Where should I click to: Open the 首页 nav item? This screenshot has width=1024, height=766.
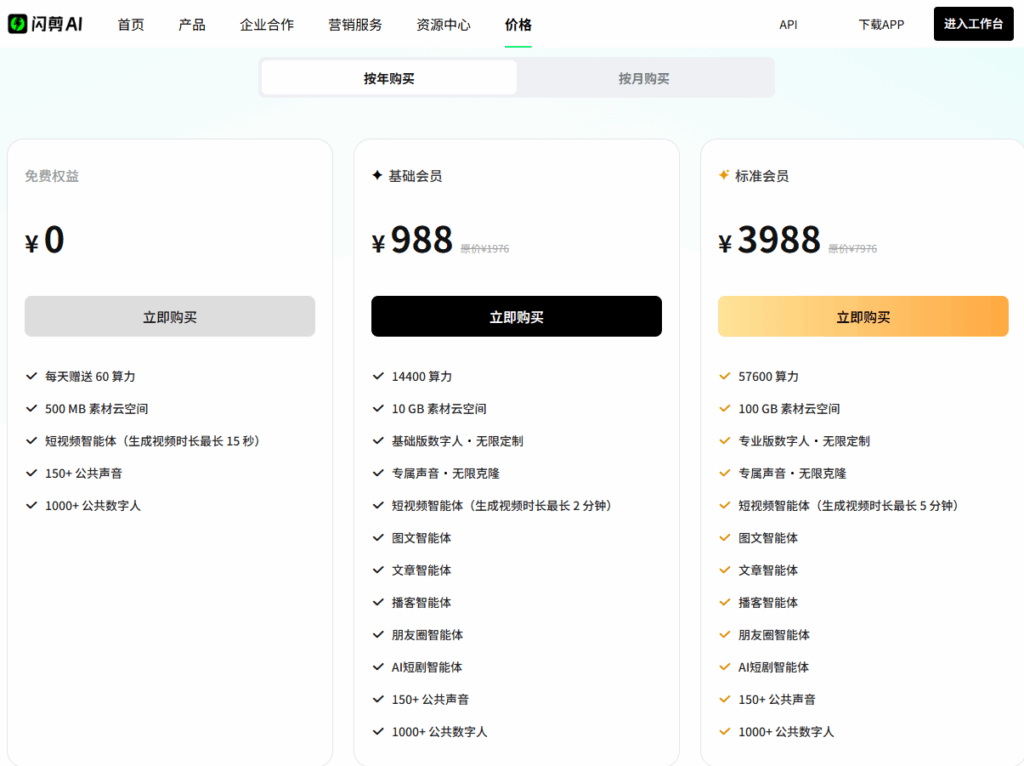click(131, 25)
